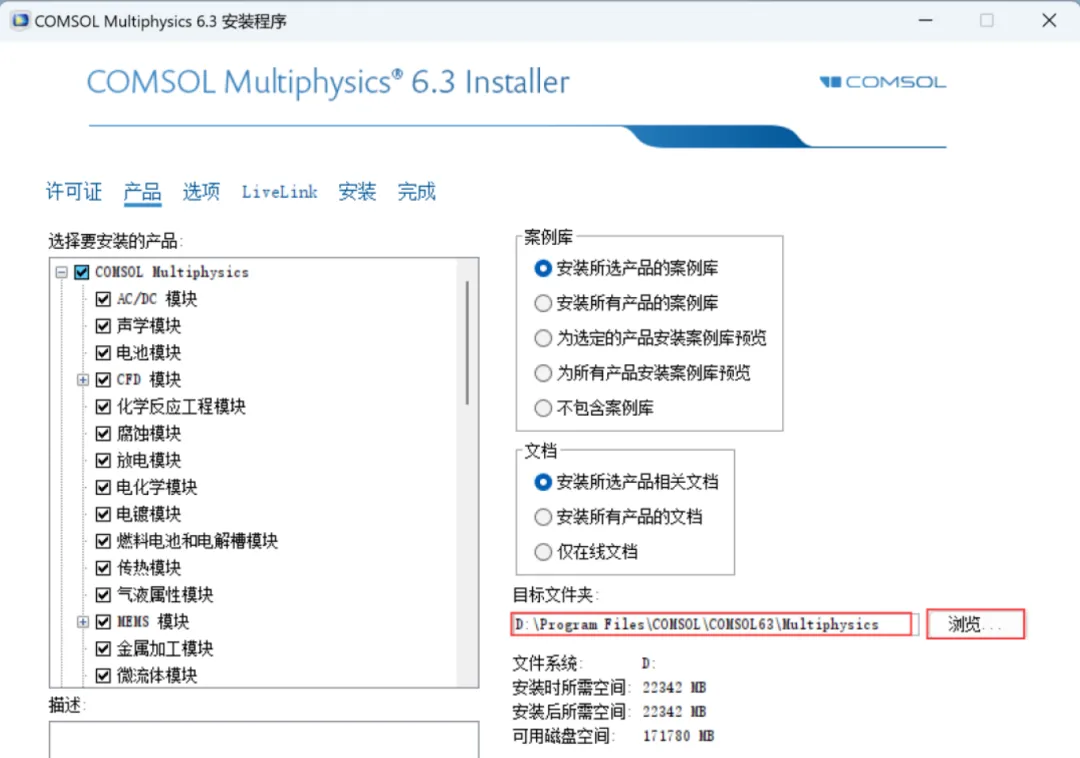
Task: Expand the MEMS 模块 tree node
Action: [83, 622]
